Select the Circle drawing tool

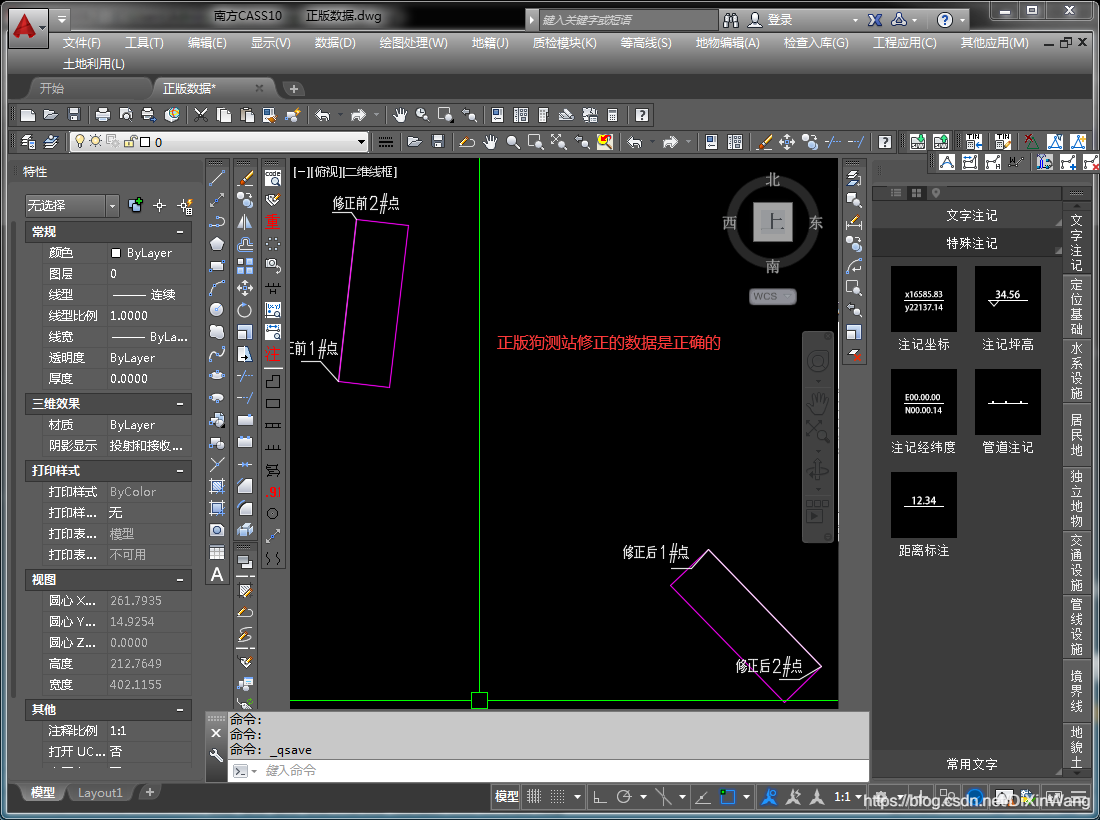tap(217, 310)
